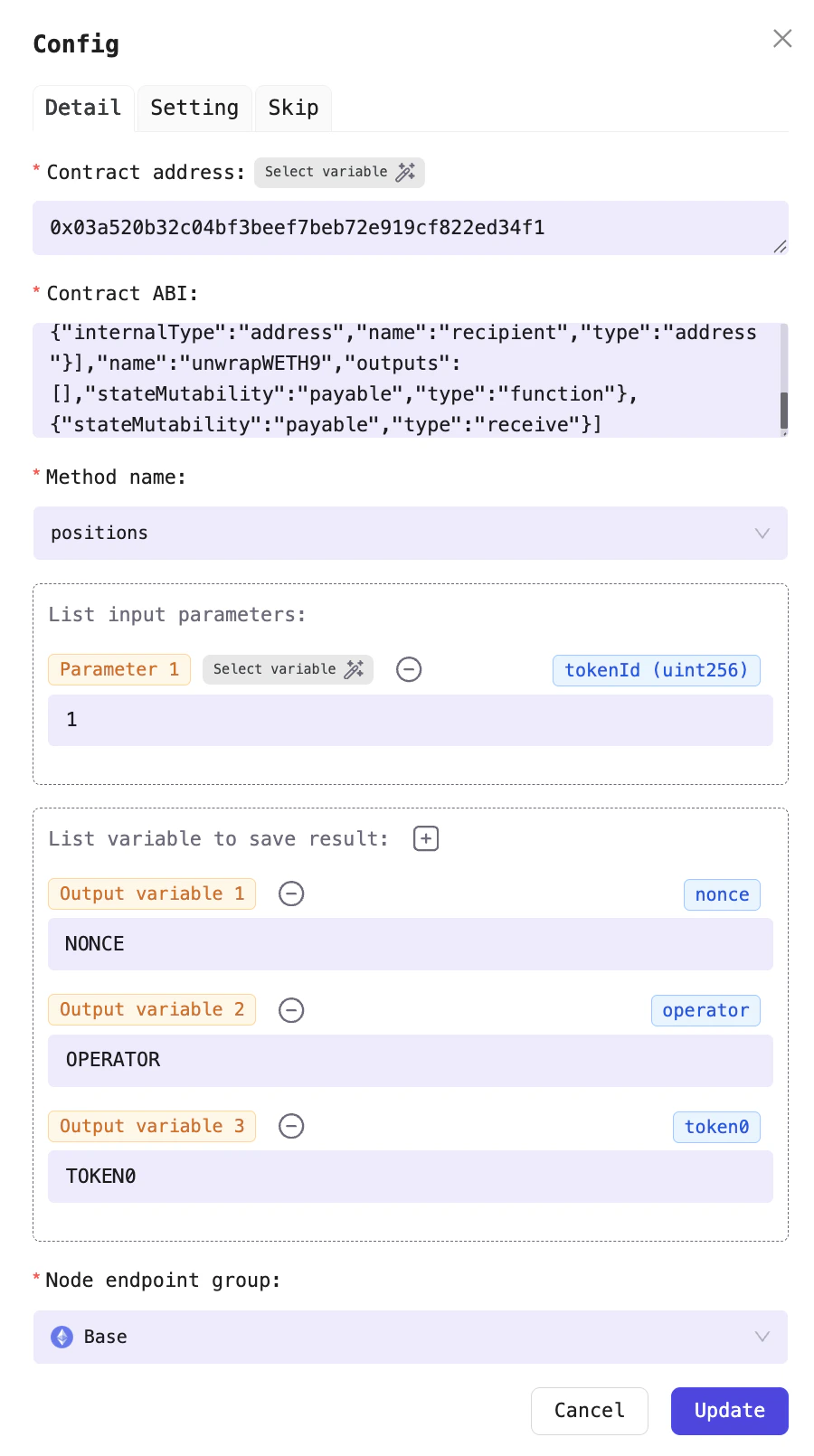Click the Contract ABI scrollbar

(x=782, y=407)
